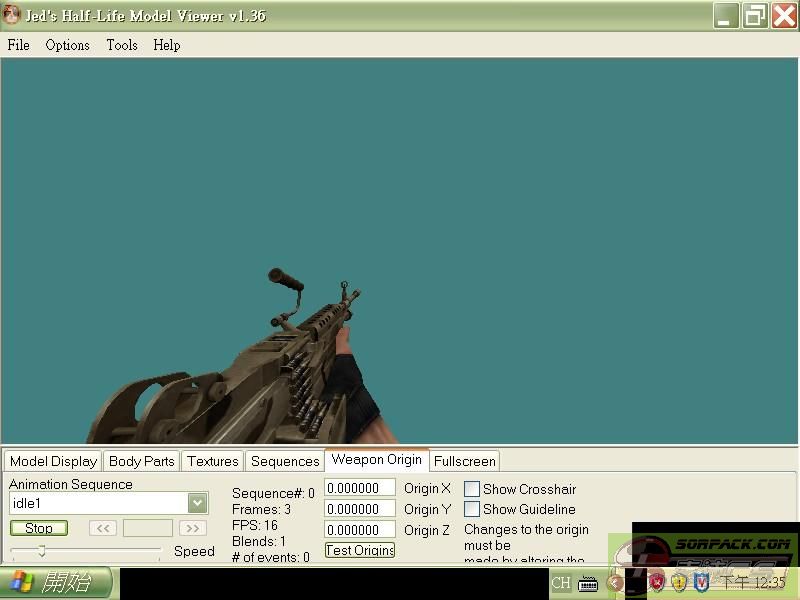Click the animation Speed slider handle
The image size is (800, 600).
42,550
